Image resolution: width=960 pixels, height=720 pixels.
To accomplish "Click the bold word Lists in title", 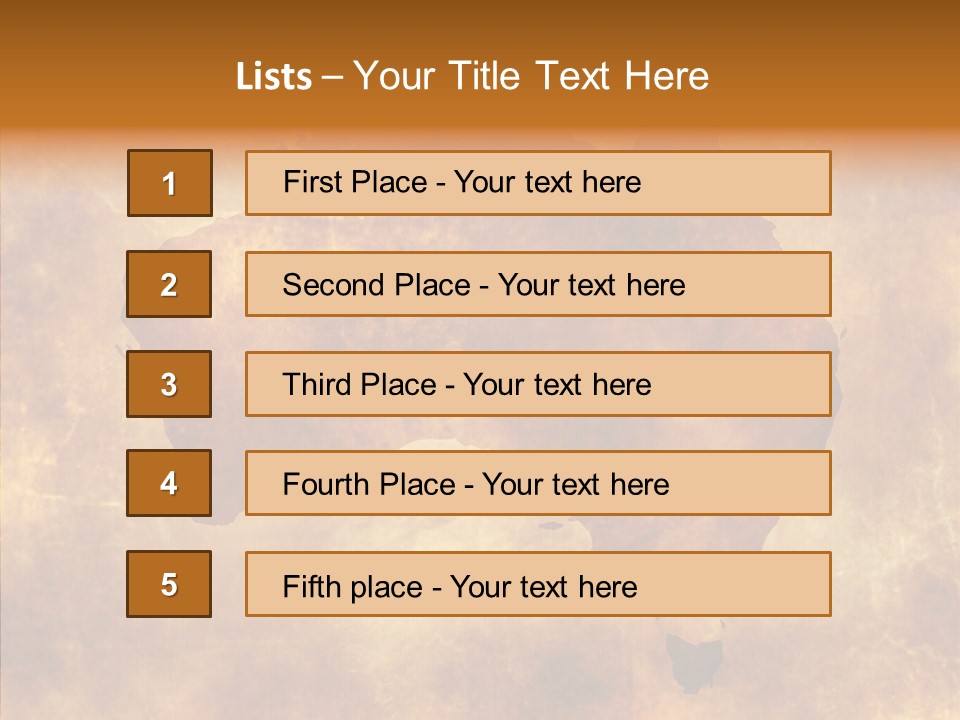I will [274, 77].
